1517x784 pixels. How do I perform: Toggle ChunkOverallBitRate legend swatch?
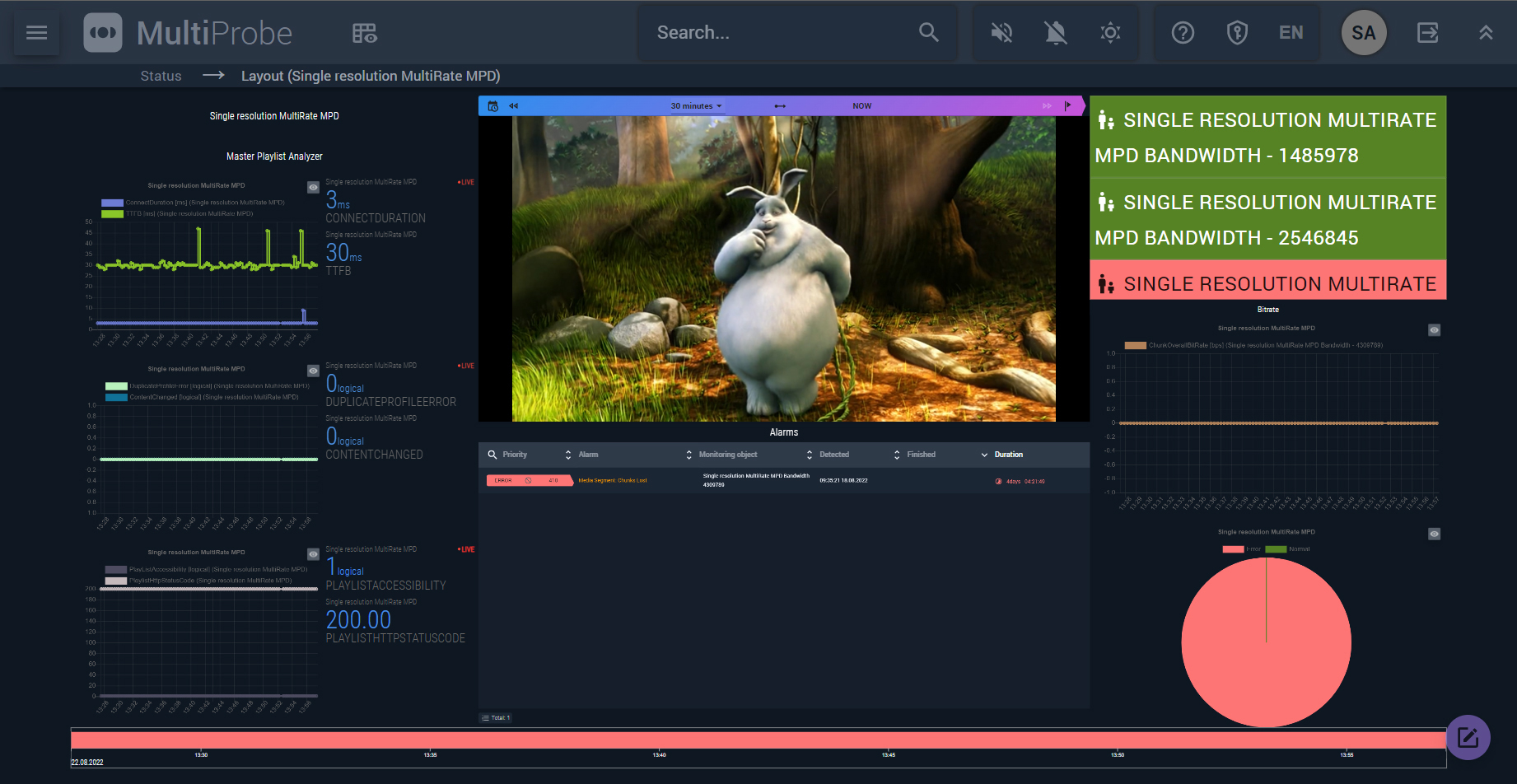[1136, 346]
